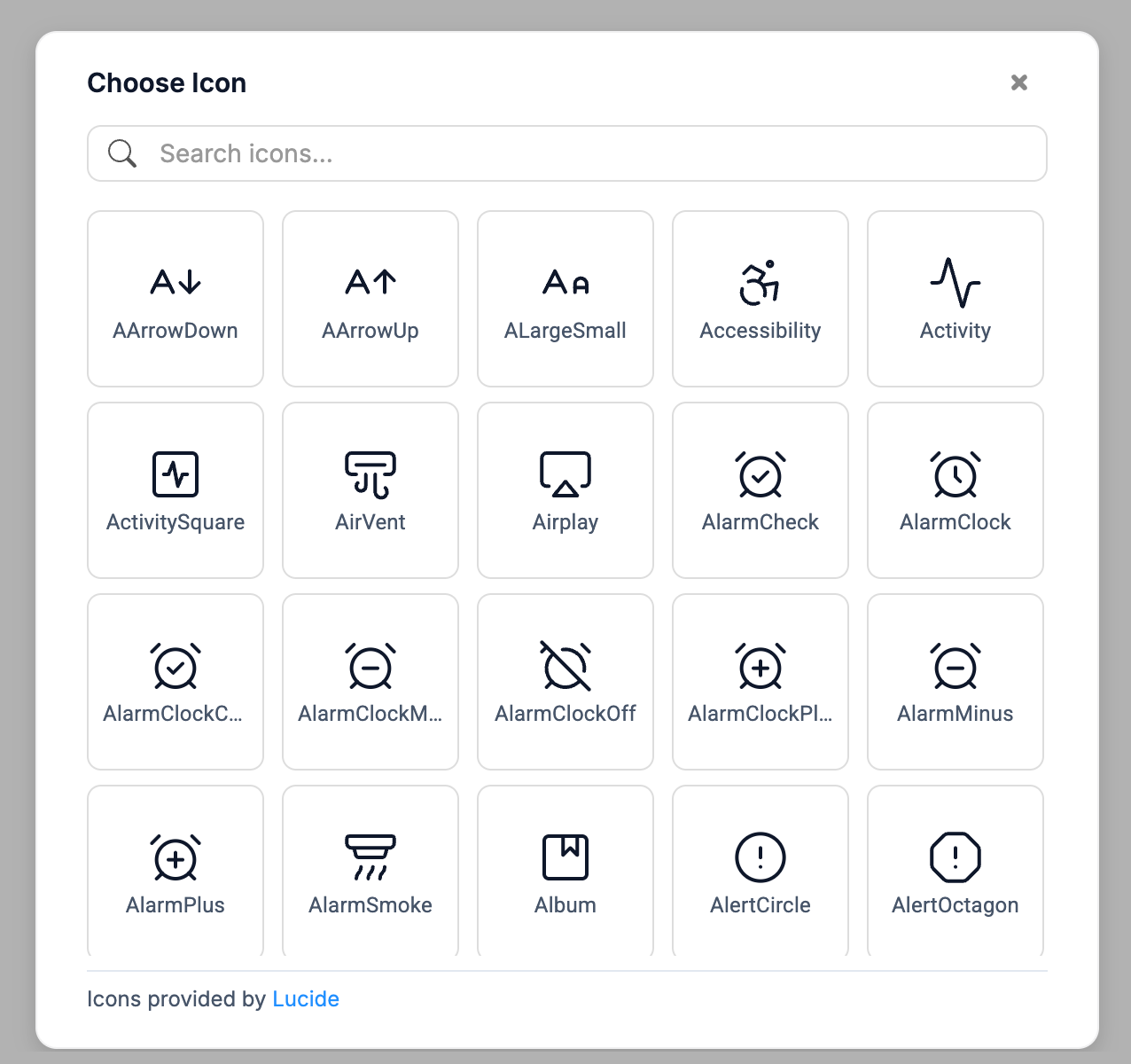Pick the AlarmClock icon
This screenshot has height=1064, width=1131.
point(955,490)
